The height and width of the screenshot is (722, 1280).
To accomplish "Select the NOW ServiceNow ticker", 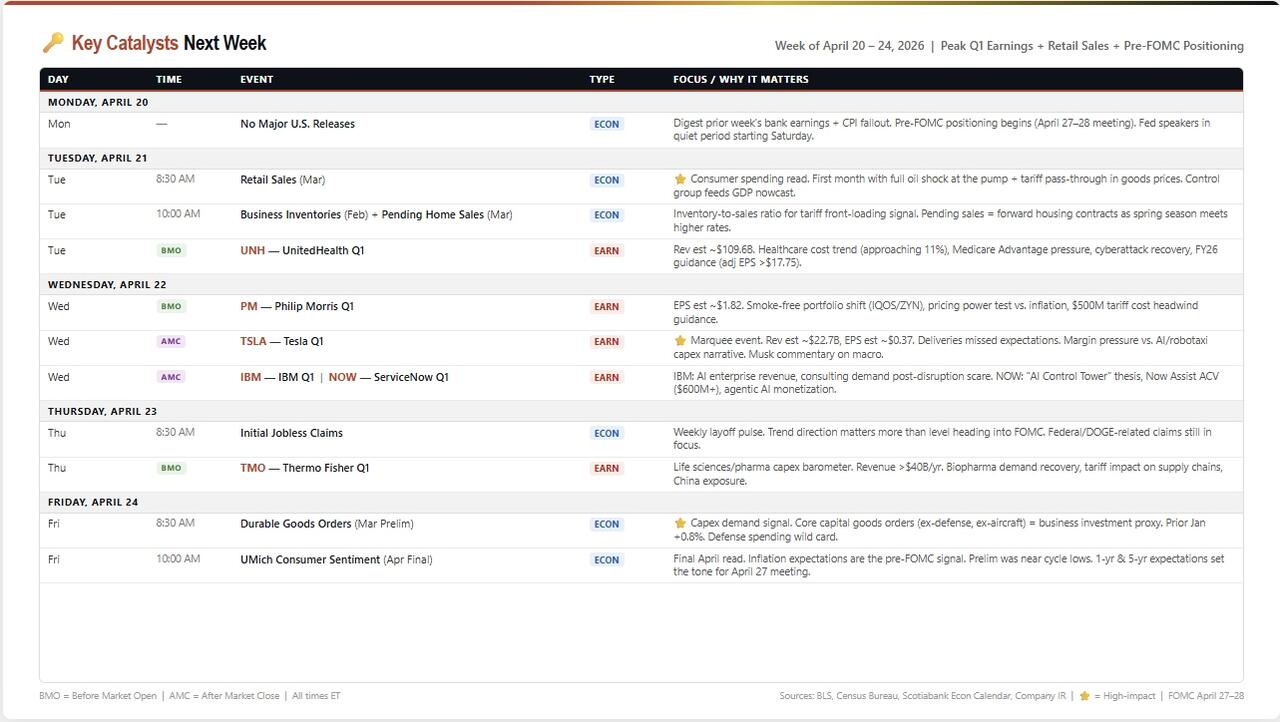I will [342, 378].
